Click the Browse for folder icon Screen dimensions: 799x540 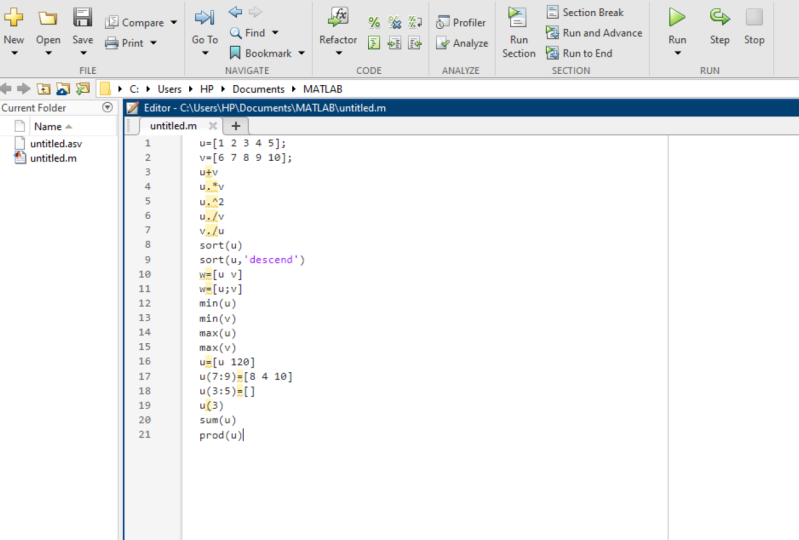(63, 89)
